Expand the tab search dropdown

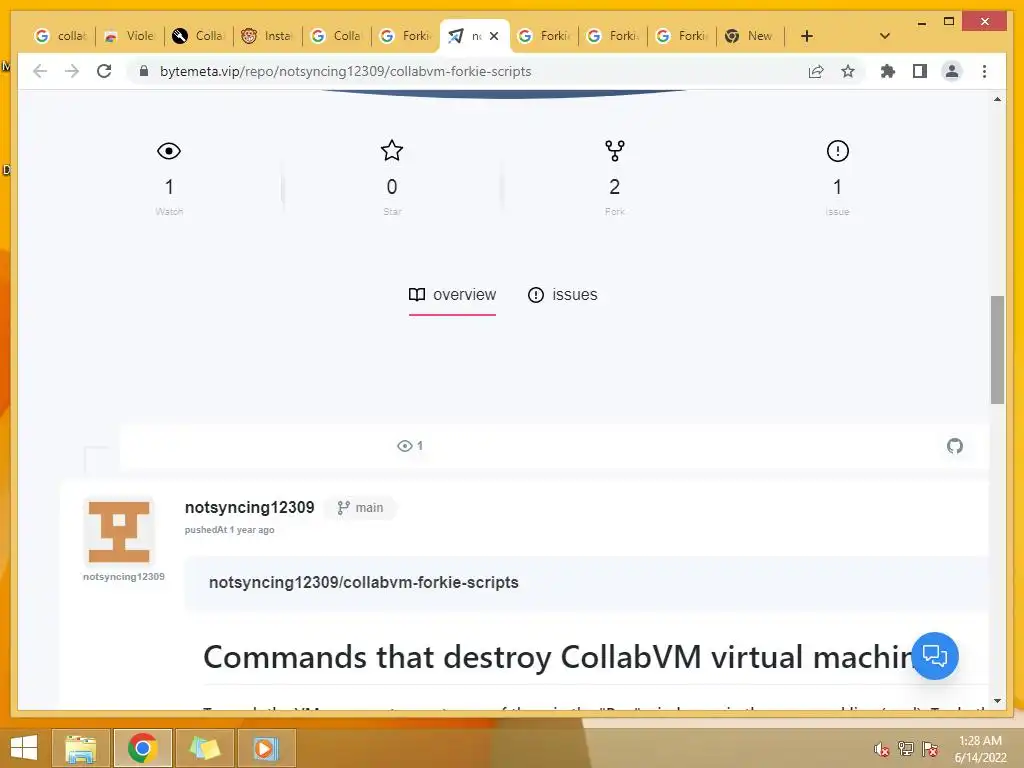coord(885,36)
